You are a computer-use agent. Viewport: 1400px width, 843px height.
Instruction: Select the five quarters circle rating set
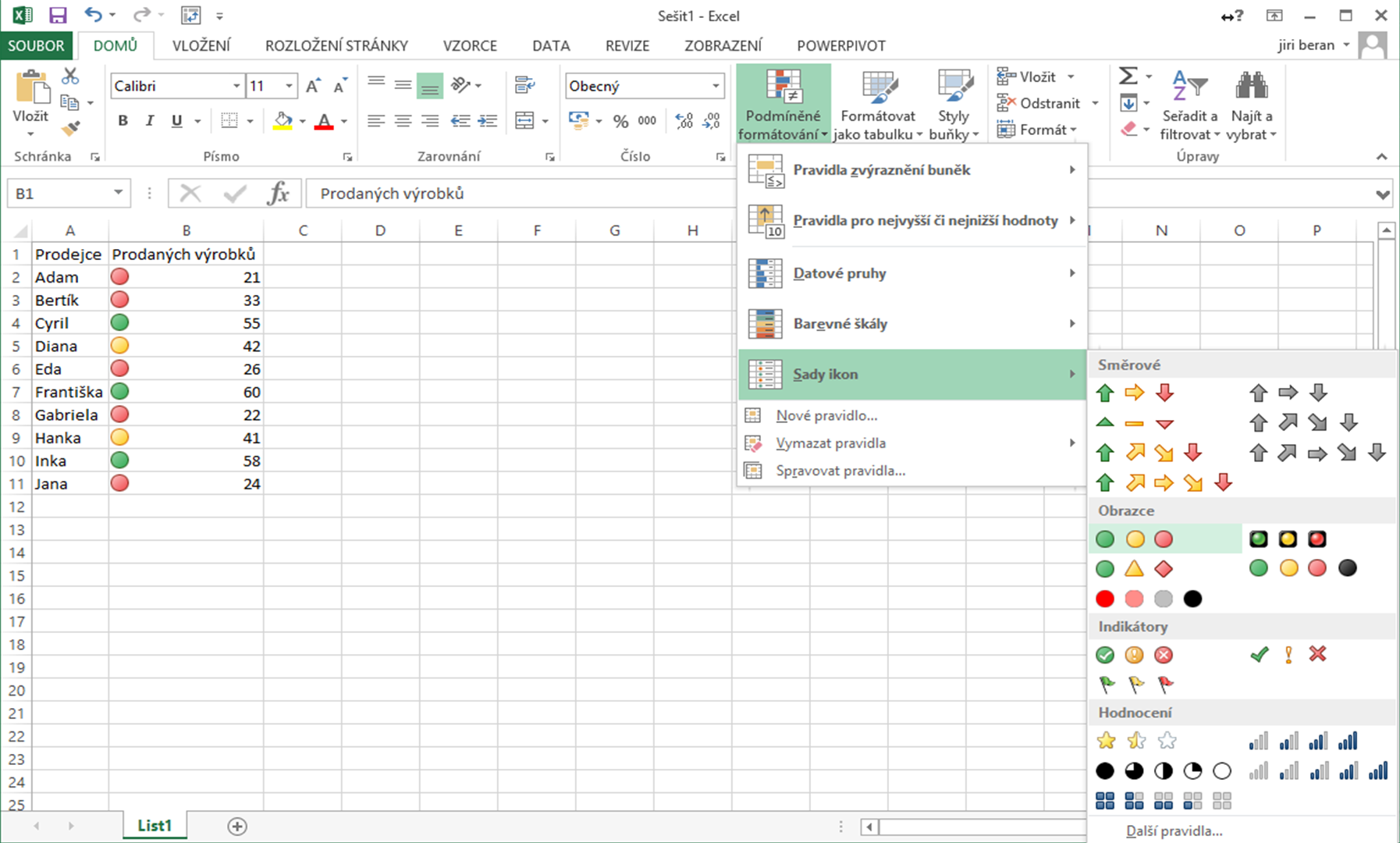click(1163, 771)
